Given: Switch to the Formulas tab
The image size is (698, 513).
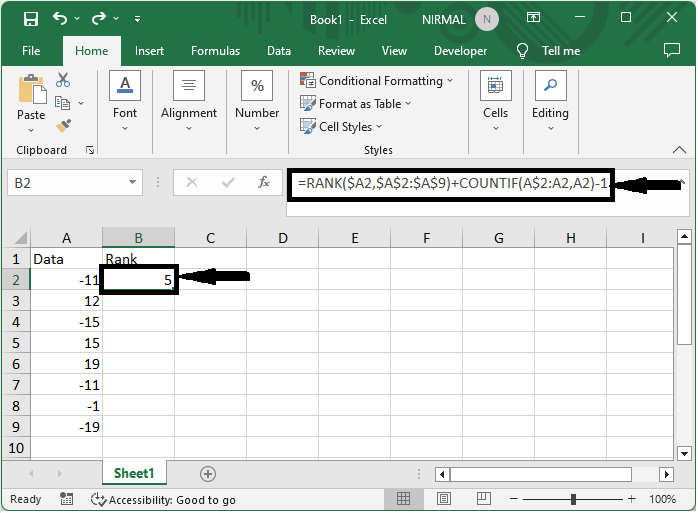Looking at the screenshot, I should click(x=215, y=51).
